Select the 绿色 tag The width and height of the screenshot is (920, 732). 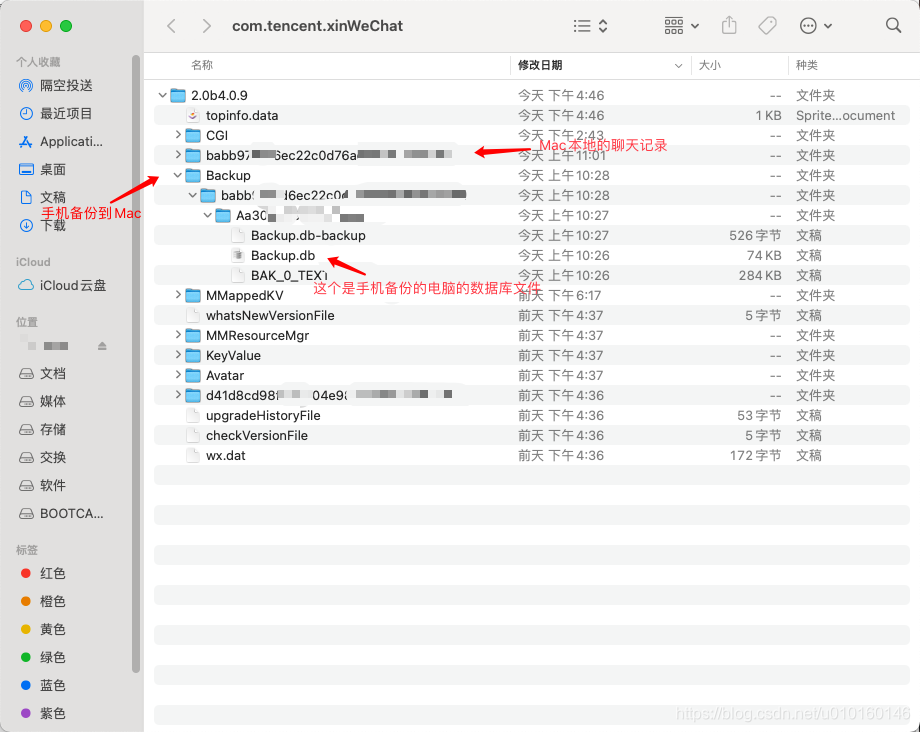point(42,658)
